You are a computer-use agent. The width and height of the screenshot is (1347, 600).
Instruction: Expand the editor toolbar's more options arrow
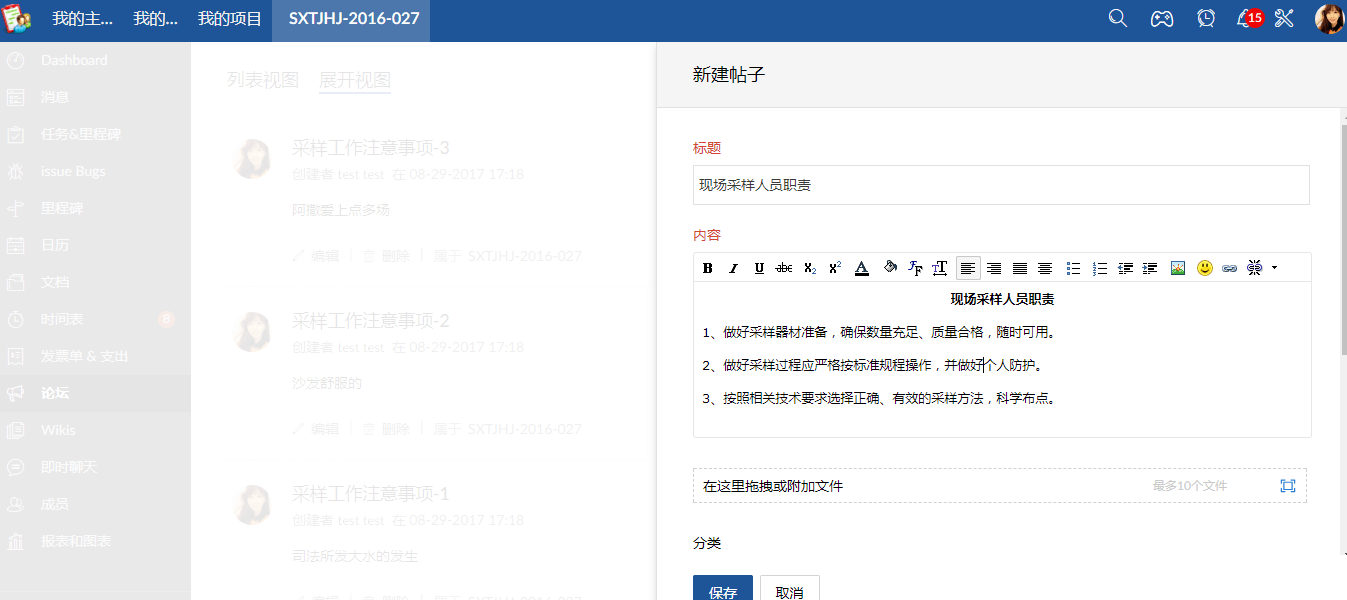tap(1274, 268)
